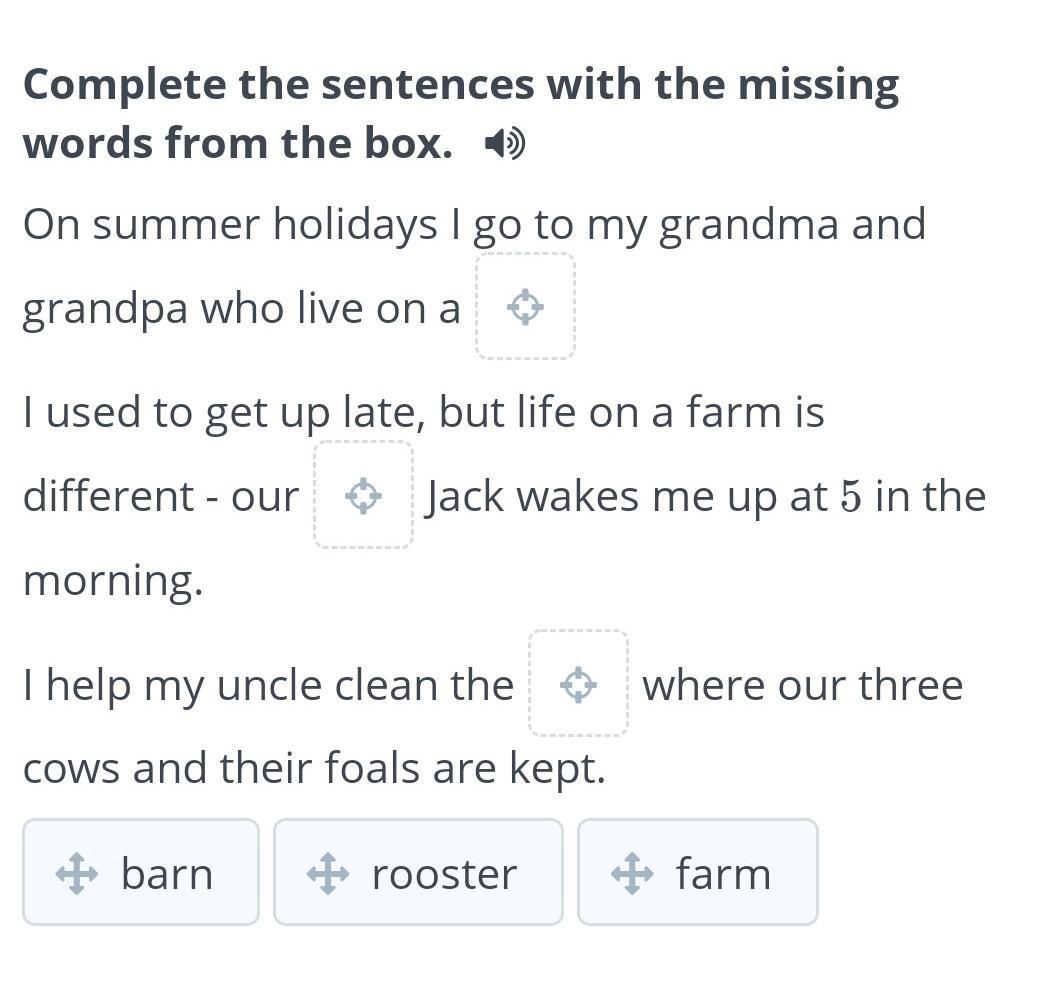
Task: Click the drop target after 'live on a'
Action: click(525, 307)
